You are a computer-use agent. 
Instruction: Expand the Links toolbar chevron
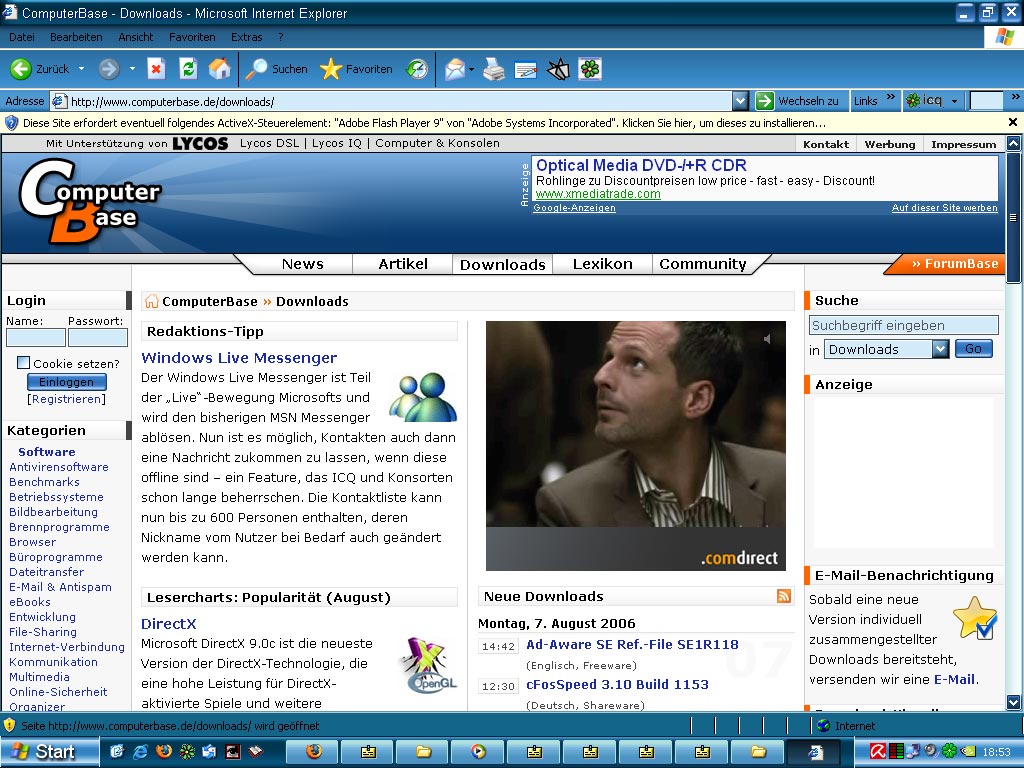pyautogui.click(x=890, y=99)
